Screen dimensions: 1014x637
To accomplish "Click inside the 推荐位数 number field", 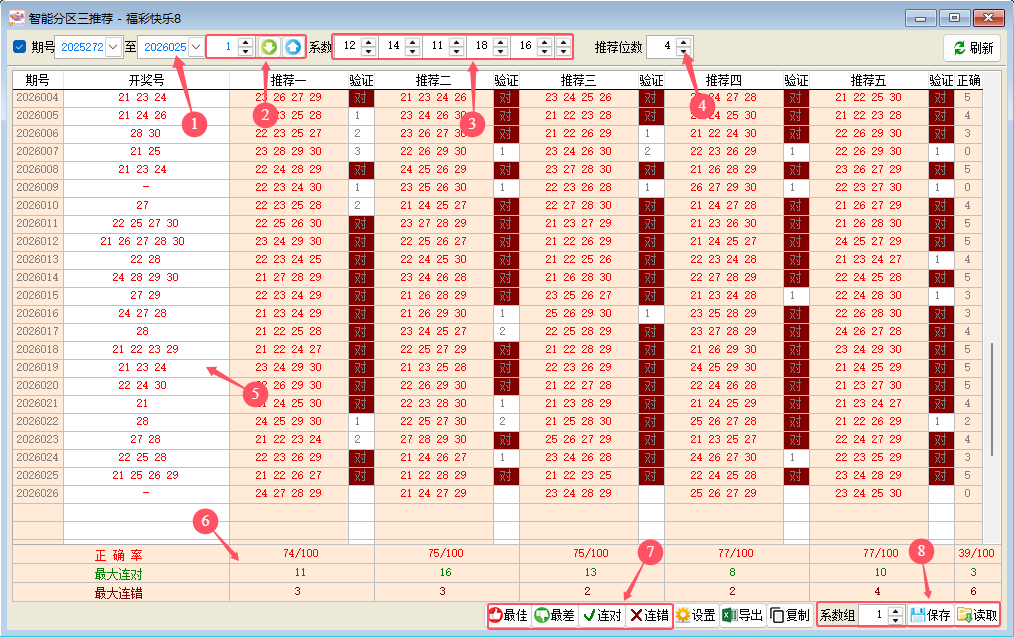I will click(x=660, y=47).
